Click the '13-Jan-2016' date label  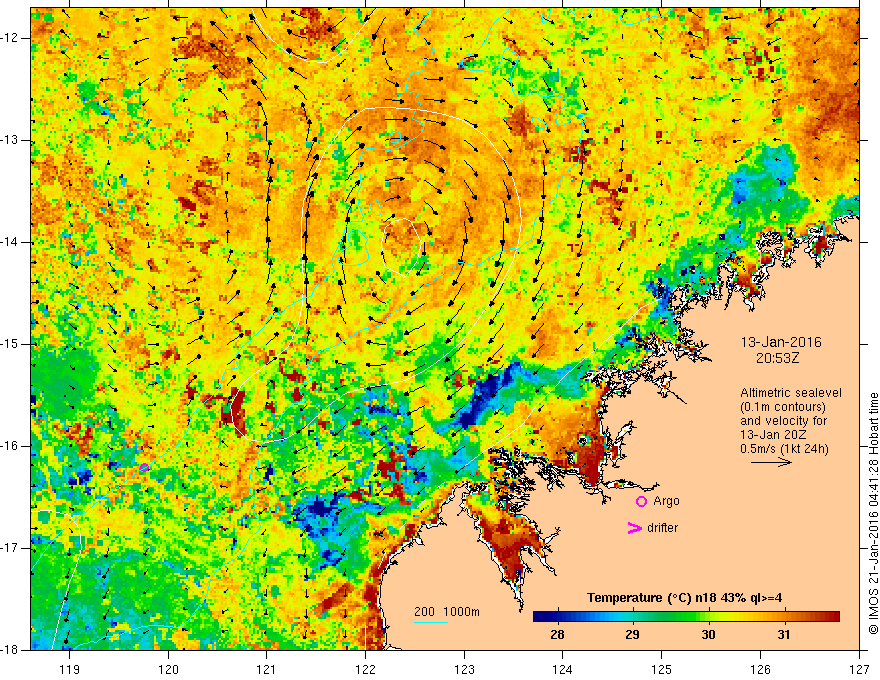[781, 342]
